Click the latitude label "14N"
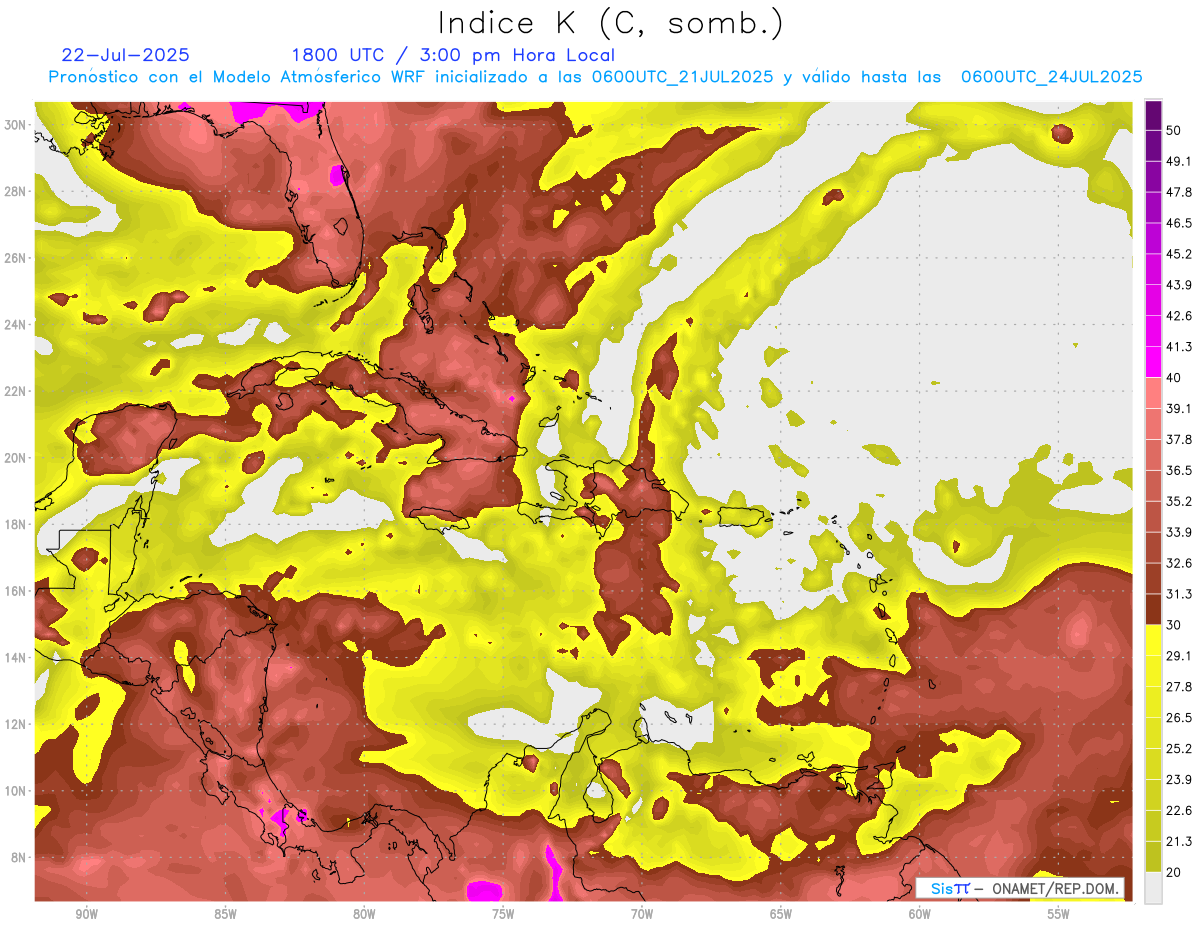The image size is (1200, 927). [x=16, y=657]
